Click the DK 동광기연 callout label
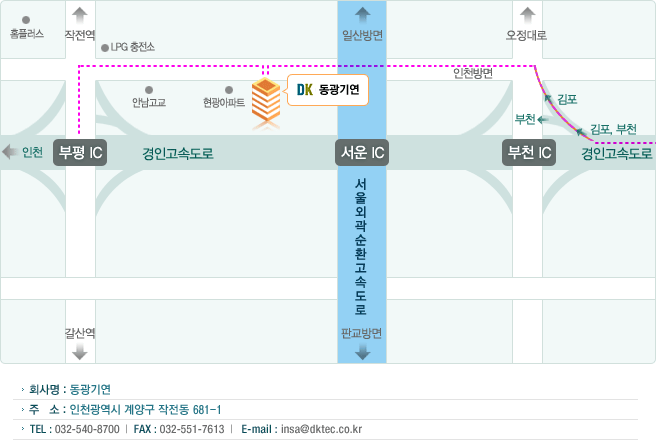 [x=328, y=90]
